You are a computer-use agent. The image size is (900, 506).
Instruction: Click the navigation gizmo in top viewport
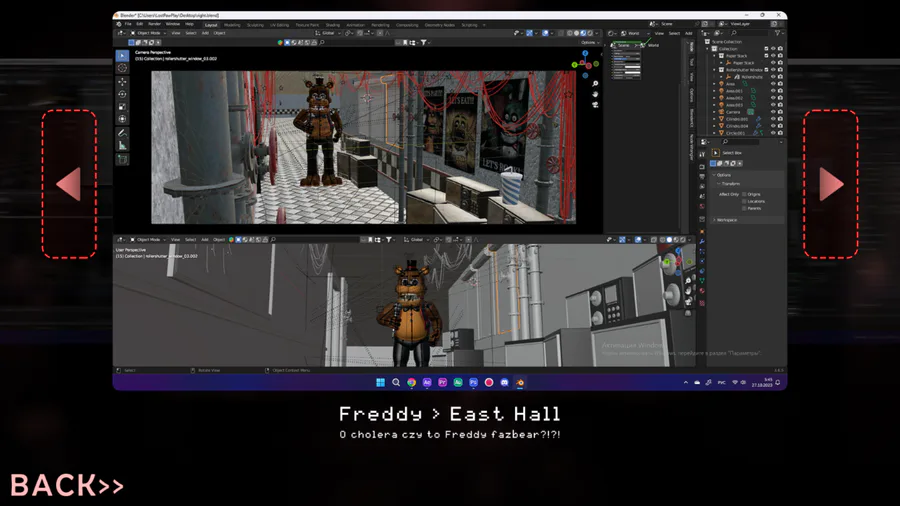click(585, 64)
